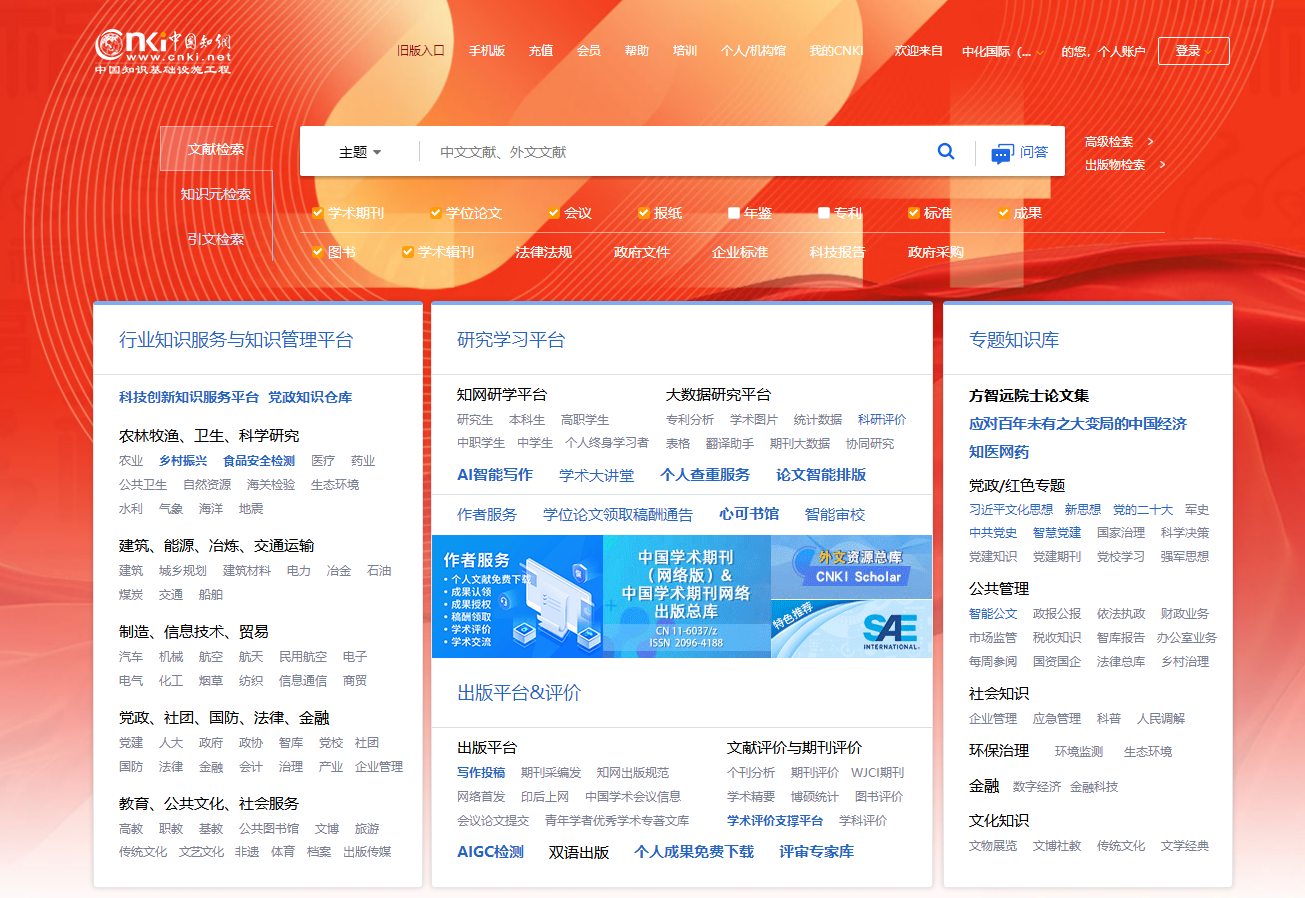Open 个人成果免费下载 link
This screenshot has height=898, width=1305.
(x=694, y=852)
